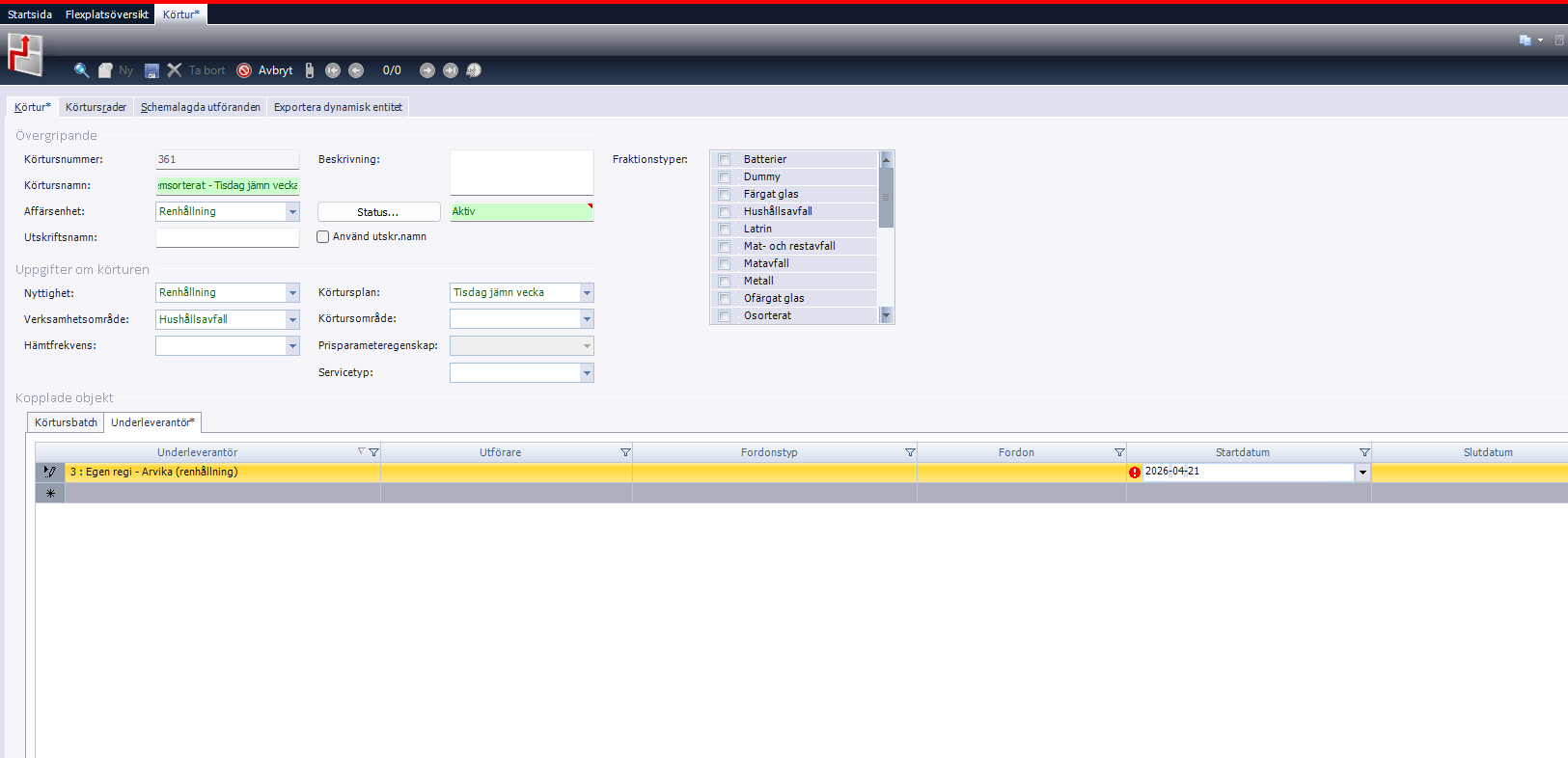Screen dimensions: 1568x758
Task: Check the Batterier fraction type
Action: pos(724,160)
